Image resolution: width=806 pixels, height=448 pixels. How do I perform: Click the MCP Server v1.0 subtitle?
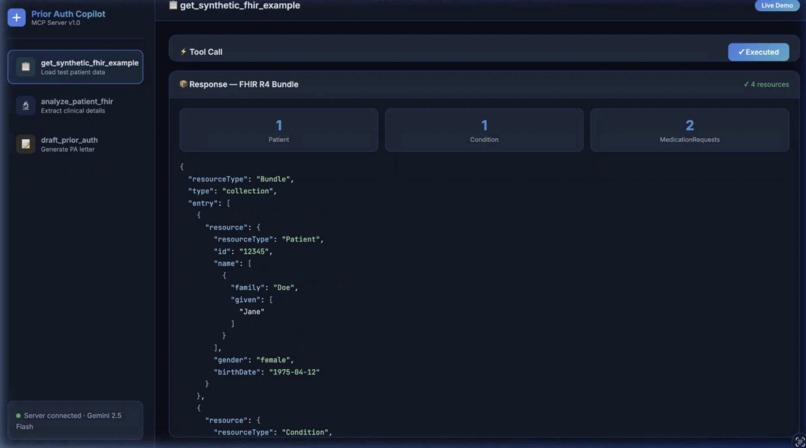click(x=56, y=23)
